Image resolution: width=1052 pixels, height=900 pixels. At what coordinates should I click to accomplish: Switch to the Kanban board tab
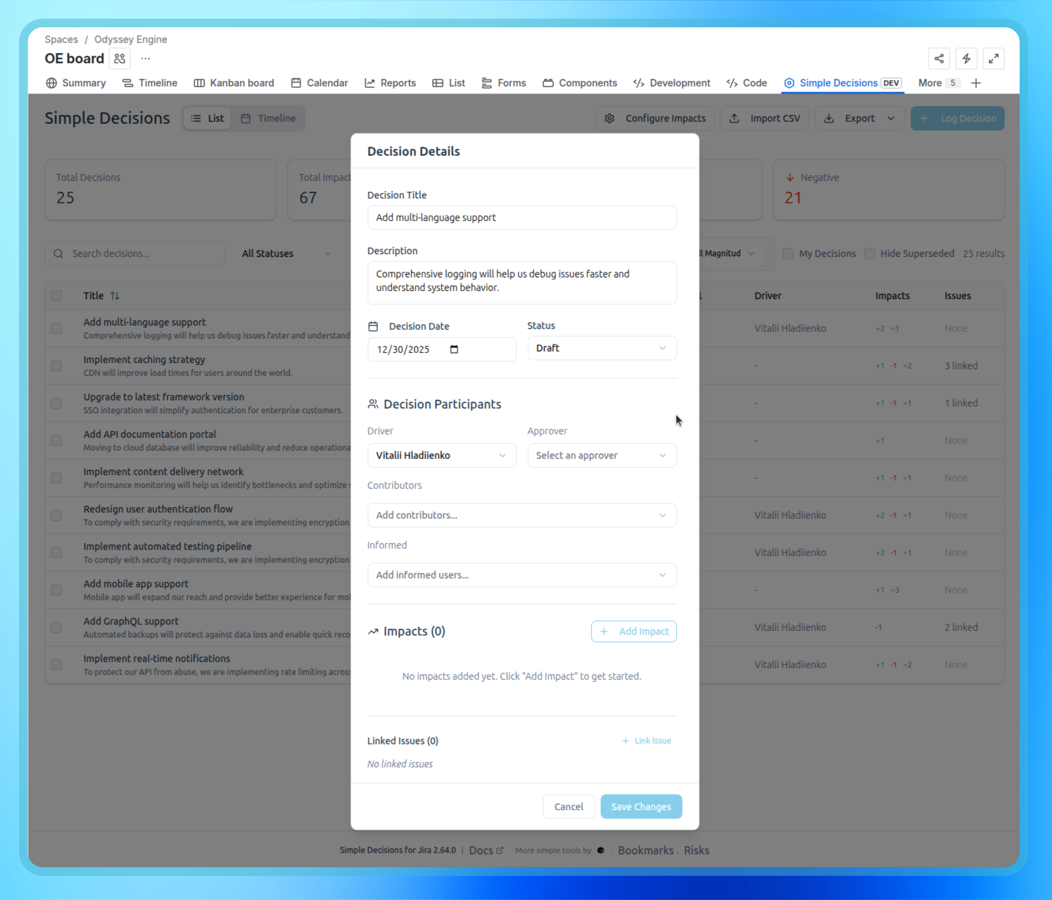(233, 82)
